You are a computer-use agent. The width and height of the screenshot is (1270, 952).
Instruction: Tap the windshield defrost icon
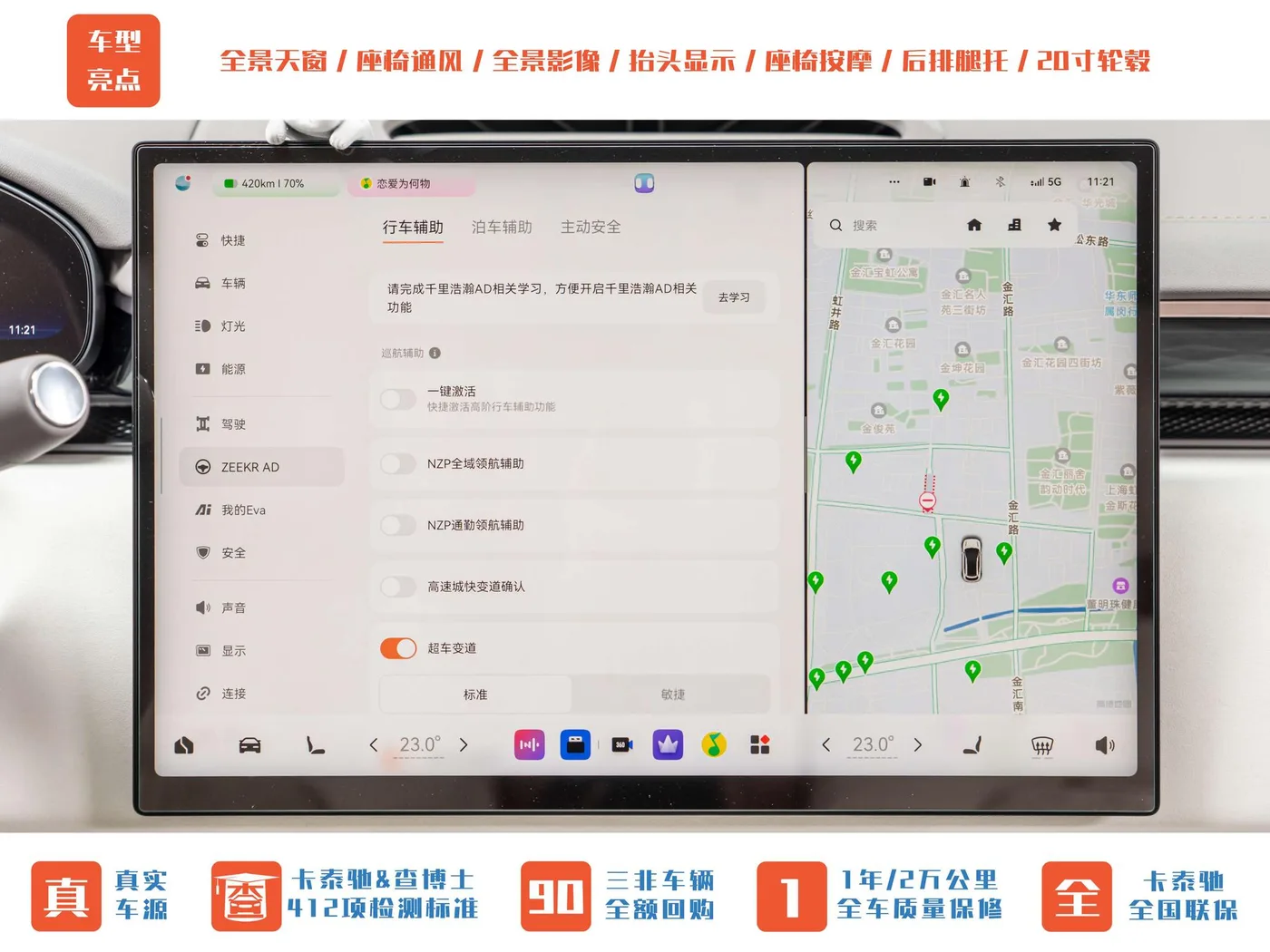pyautogui.click(x=1042, y=745)
